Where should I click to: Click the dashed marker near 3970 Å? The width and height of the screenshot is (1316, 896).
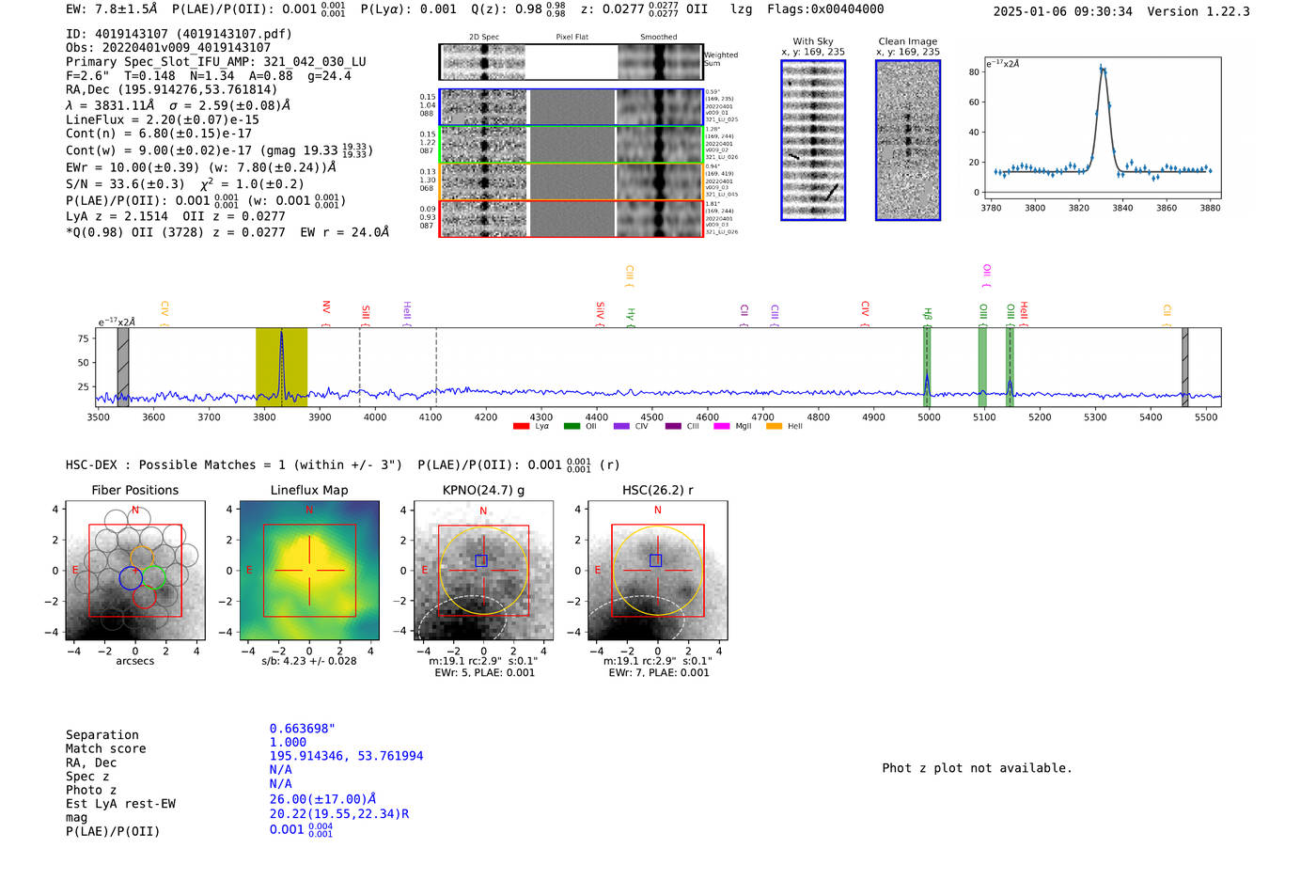(360, 367)
